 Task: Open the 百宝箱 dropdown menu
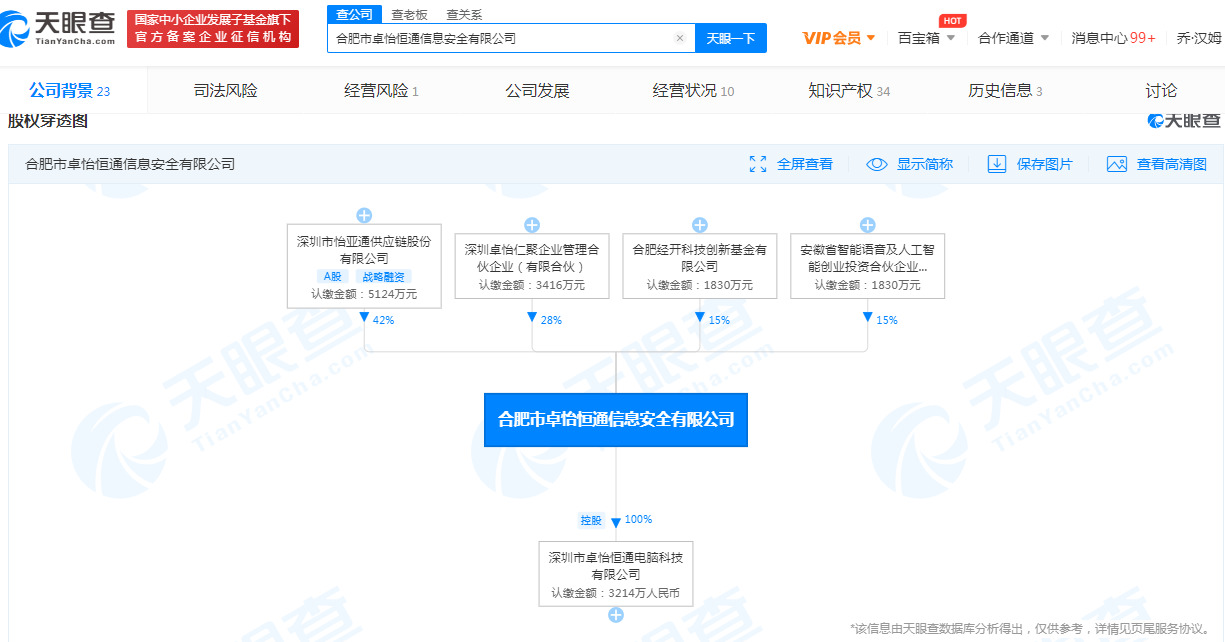click(x=927, y=38)
